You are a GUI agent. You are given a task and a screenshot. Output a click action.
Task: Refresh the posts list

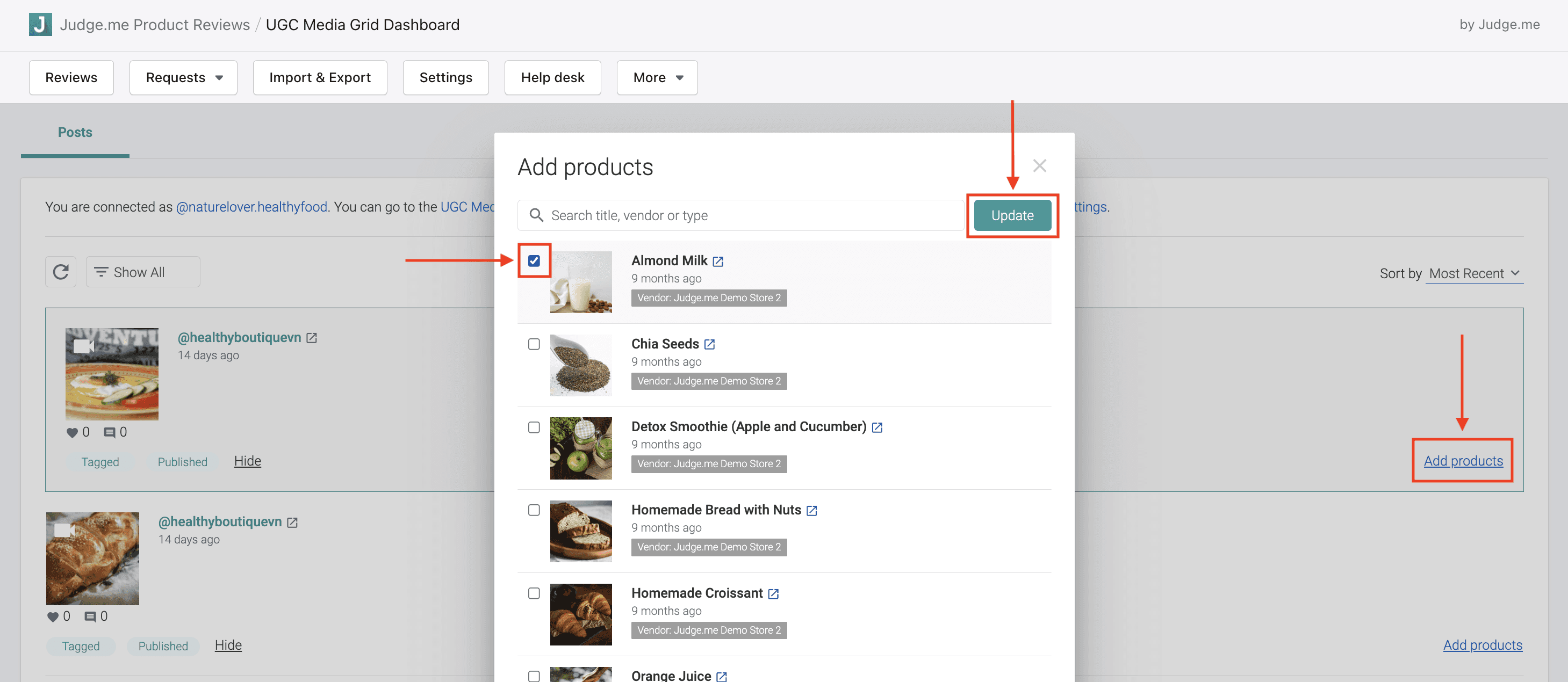(60, 272)
